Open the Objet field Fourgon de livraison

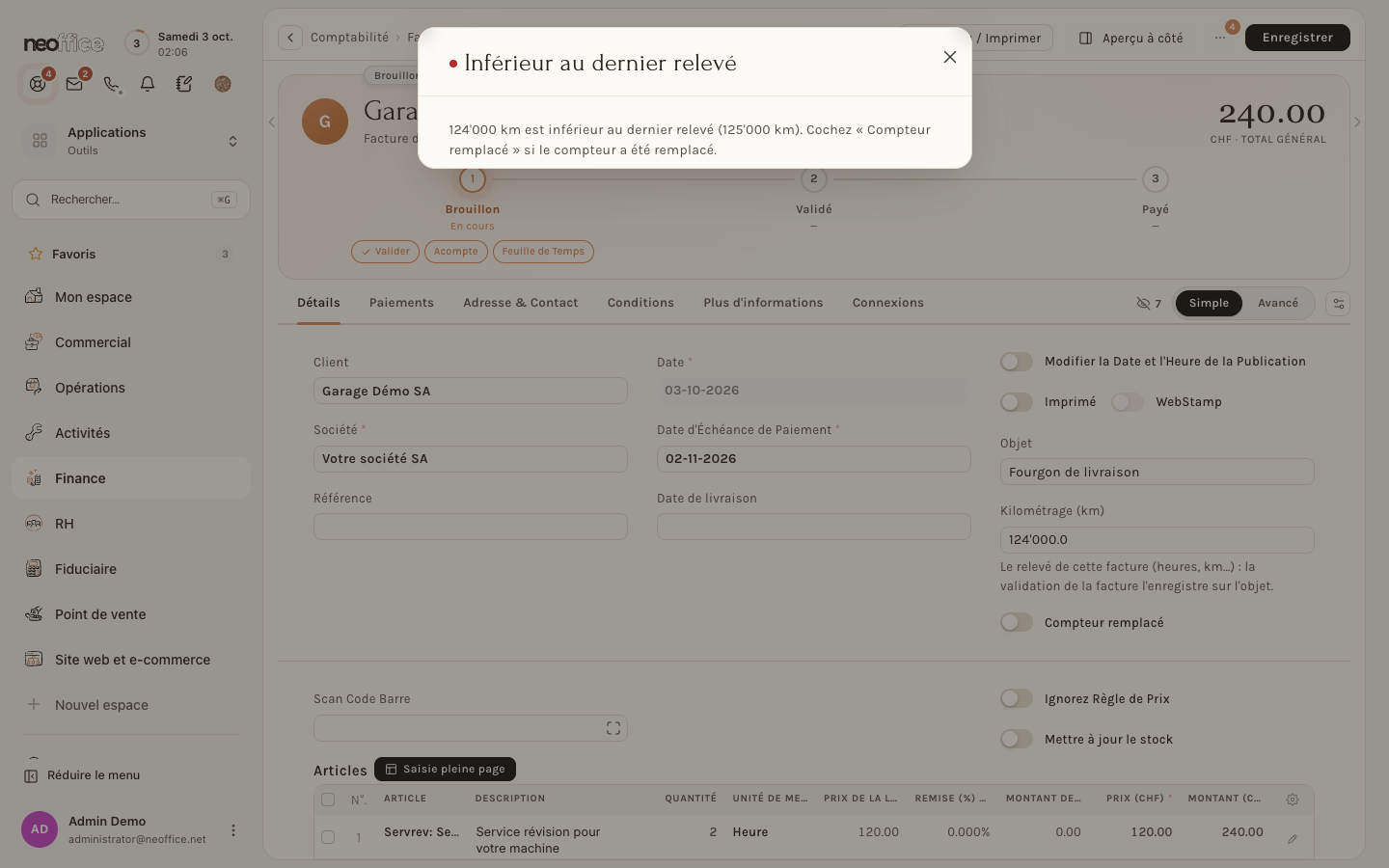(1157, 472)
